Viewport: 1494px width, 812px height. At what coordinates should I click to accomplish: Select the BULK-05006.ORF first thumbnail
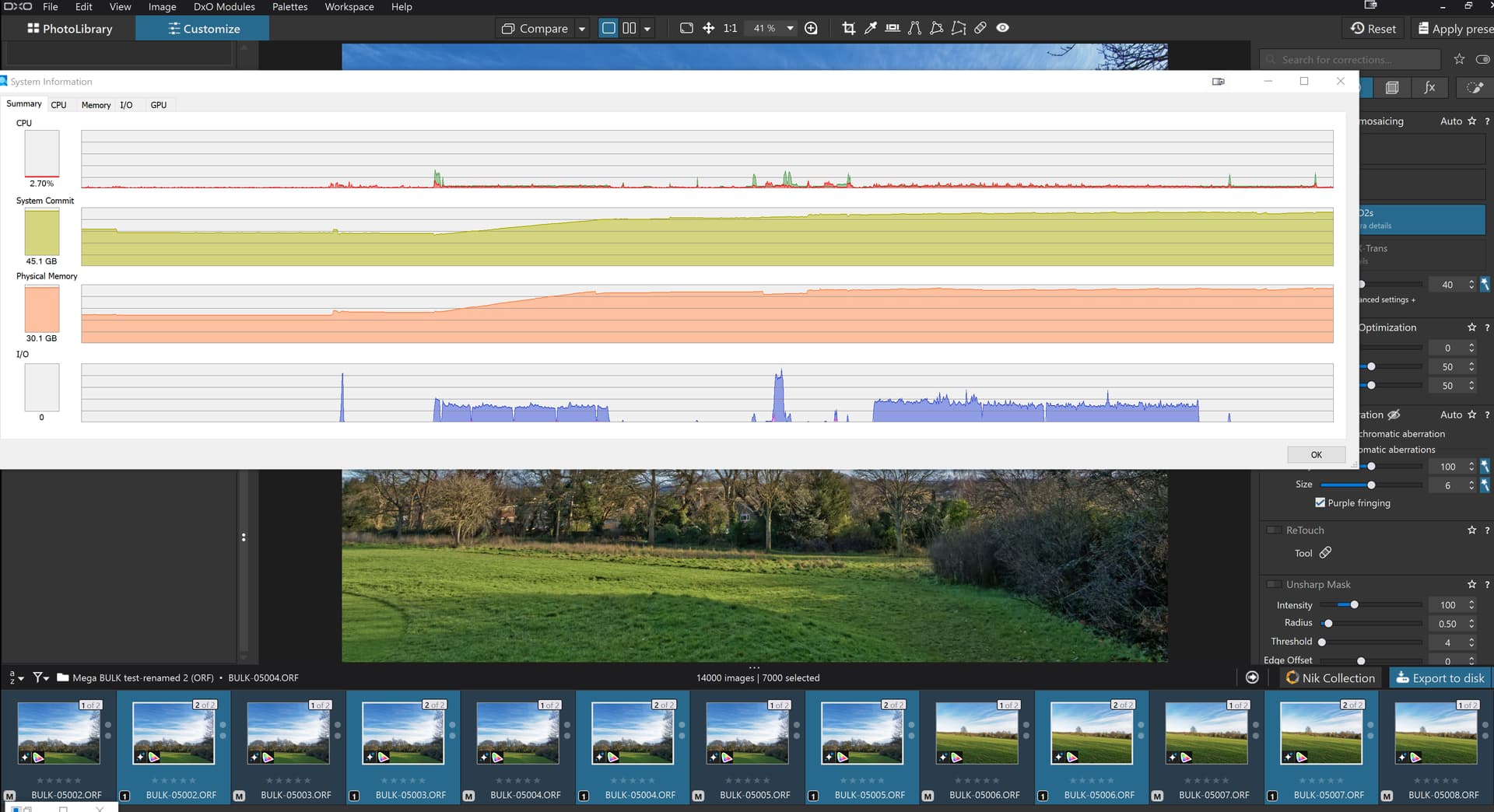pos(977,733)
